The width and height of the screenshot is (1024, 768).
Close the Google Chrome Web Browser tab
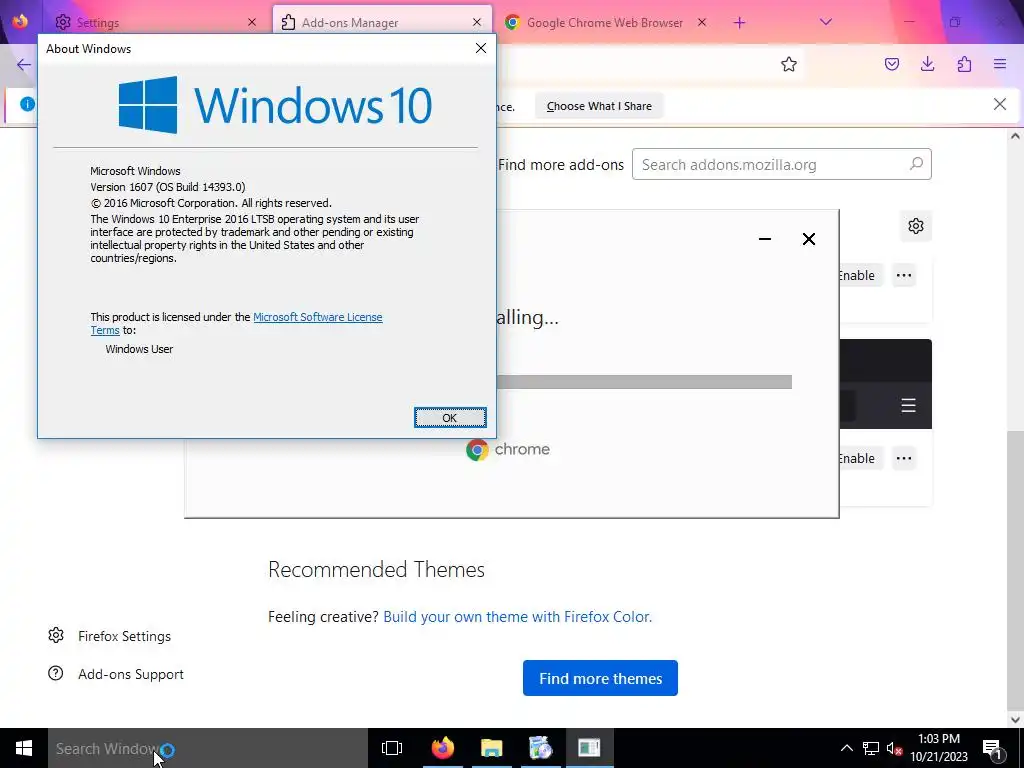coord(702,22)
